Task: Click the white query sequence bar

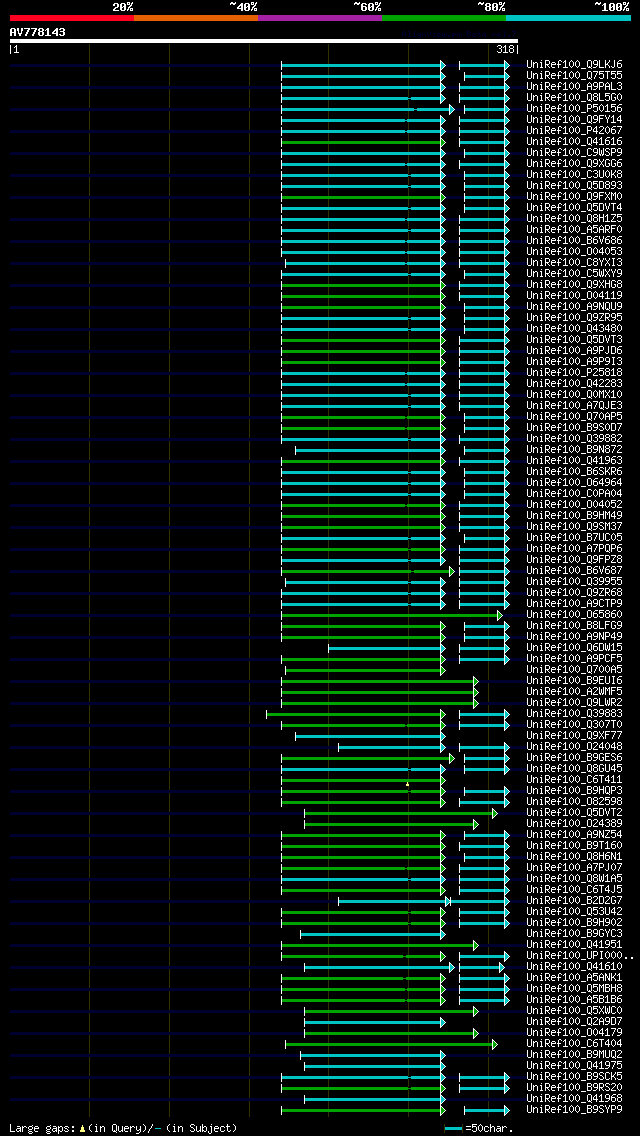Action: [264, 41]
